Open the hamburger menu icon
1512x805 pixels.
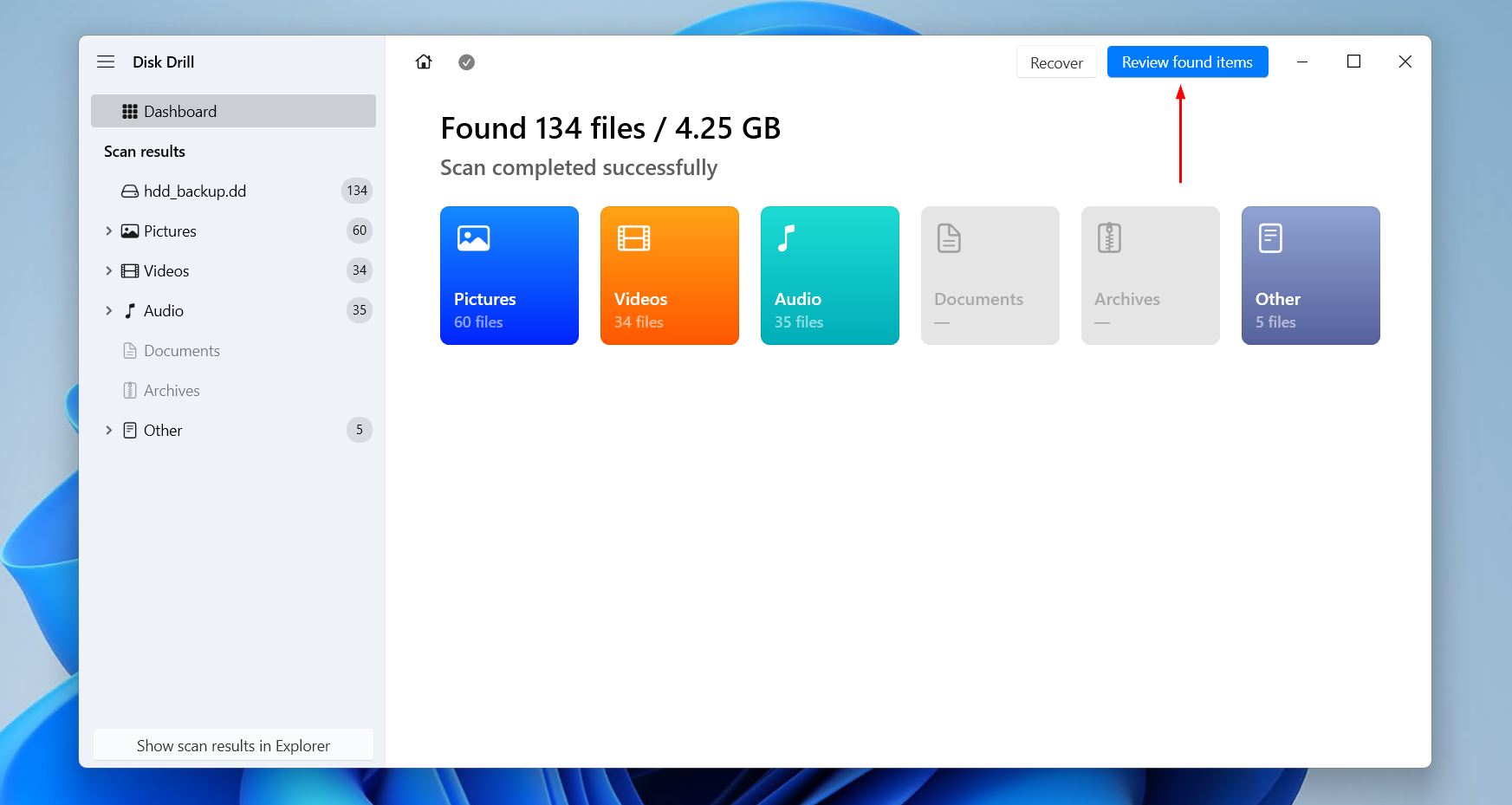[106, 62]
